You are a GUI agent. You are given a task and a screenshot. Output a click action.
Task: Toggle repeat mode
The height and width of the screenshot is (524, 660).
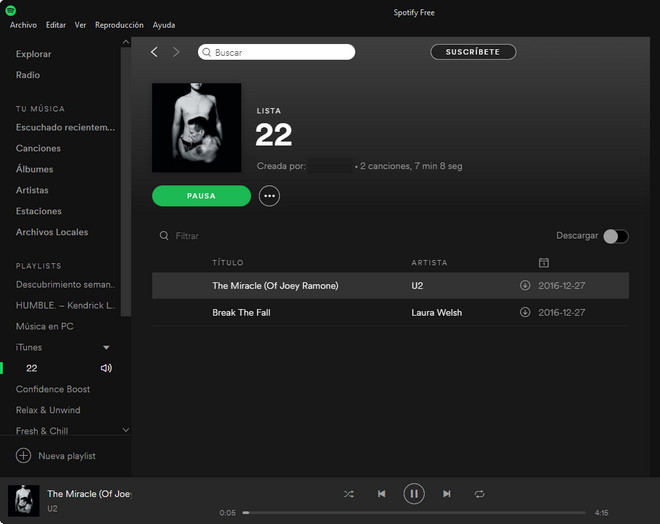[x=479, y=494]
